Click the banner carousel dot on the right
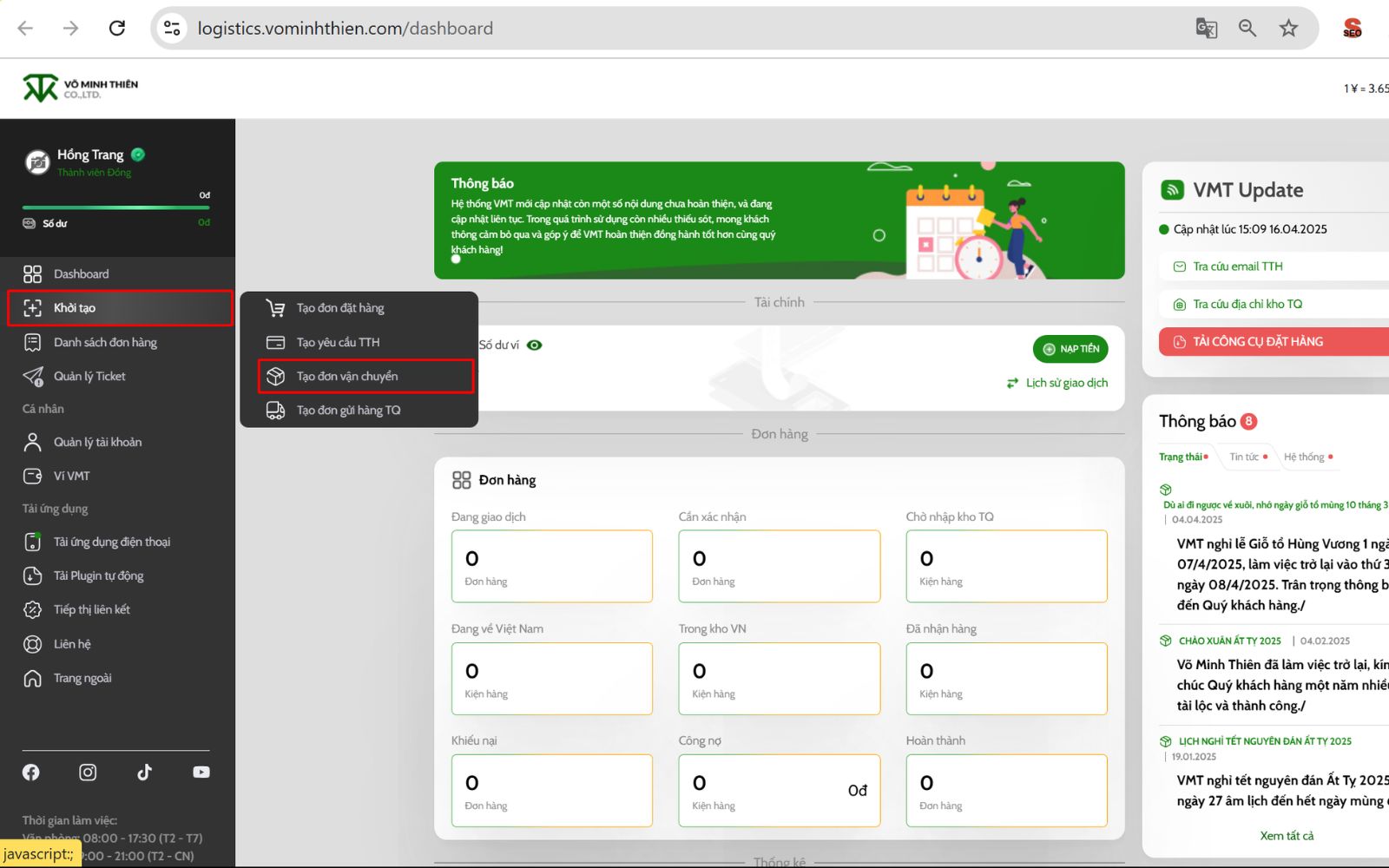Viewport: 1389px width, 868px height. pyautogui.click(x=879, y=235)
